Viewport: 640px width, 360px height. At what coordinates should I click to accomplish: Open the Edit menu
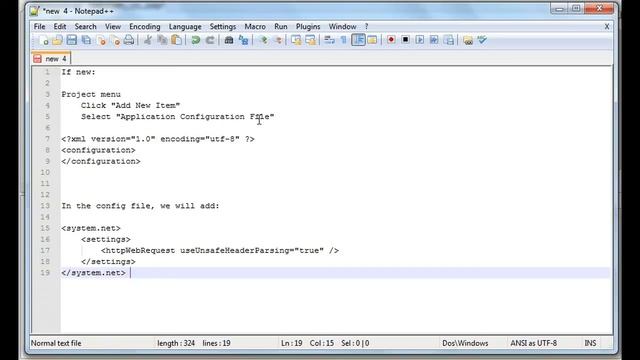click(60, 27)
